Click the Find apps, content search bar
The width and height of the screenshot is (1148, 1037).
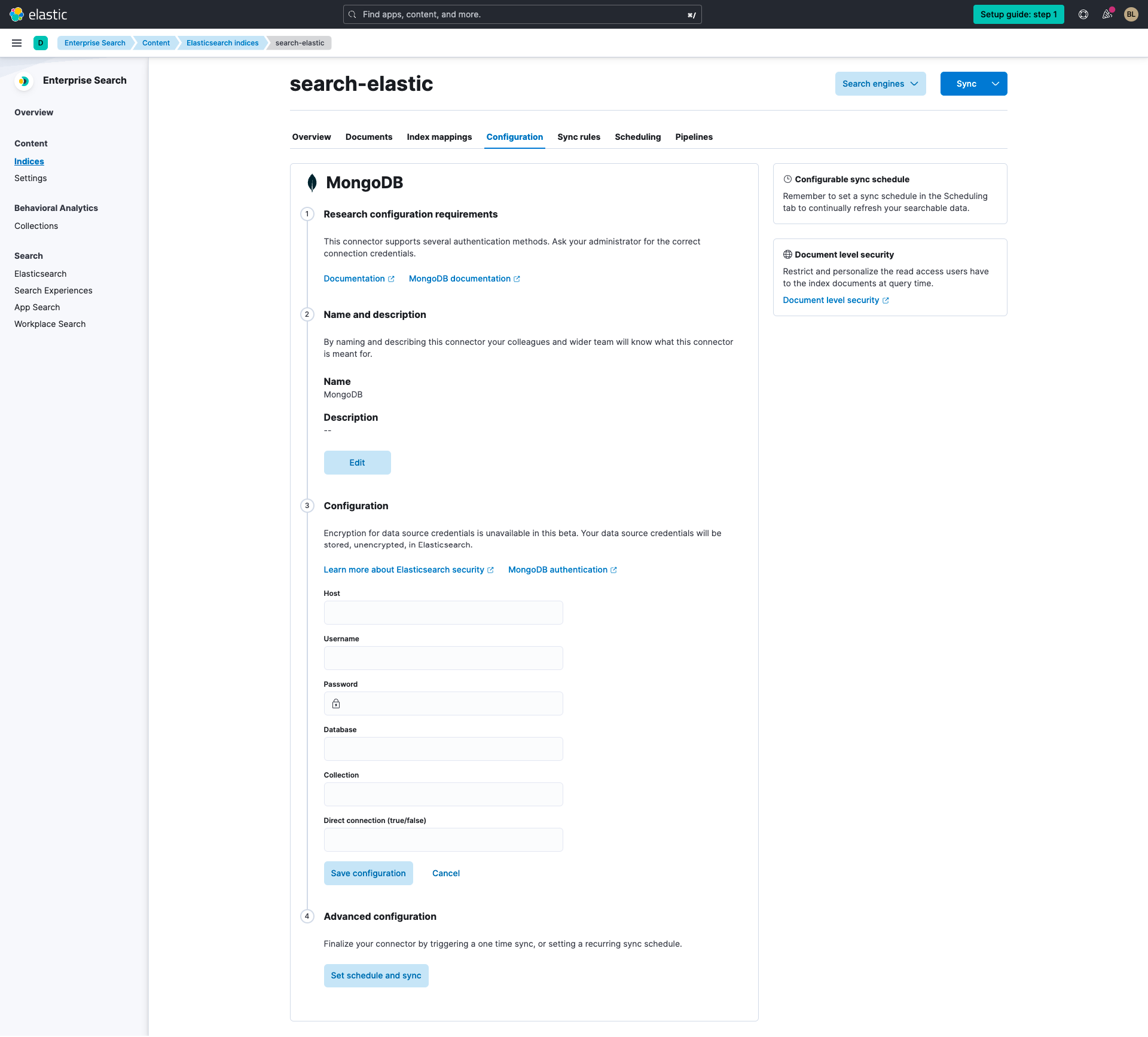coord(523,14)
